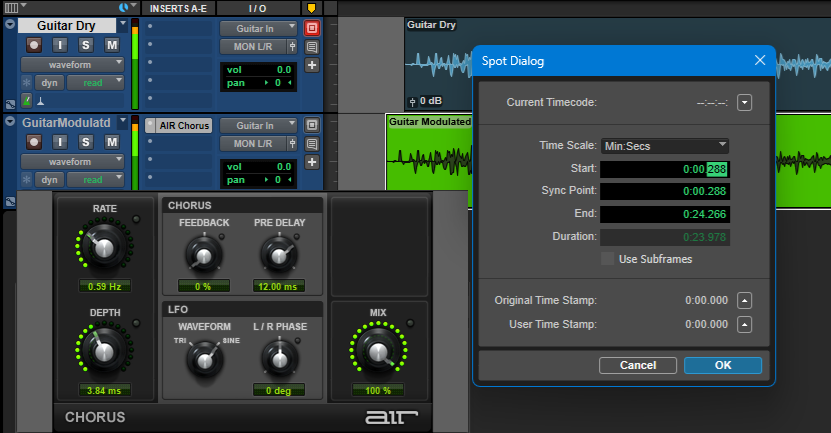Click User Time Stamp up-arrow button
Screen dimensions: 831x433
coord(744,324)
